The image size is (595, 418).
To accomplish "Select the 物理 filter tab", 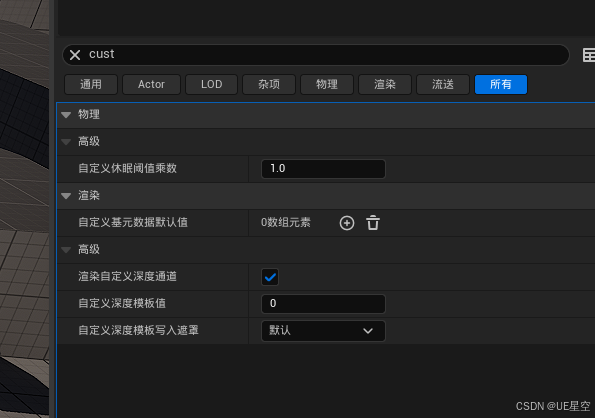I will (x=327, y=84).
